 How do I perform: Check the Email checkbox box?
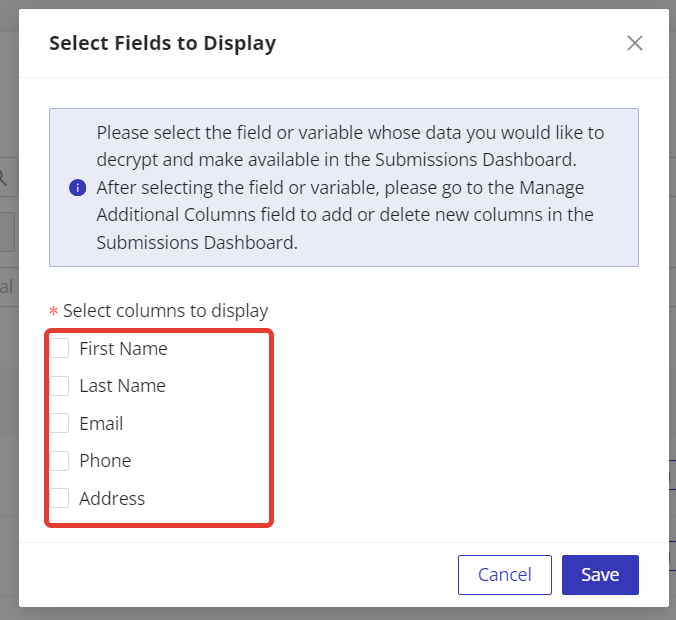tap(60, 423)
